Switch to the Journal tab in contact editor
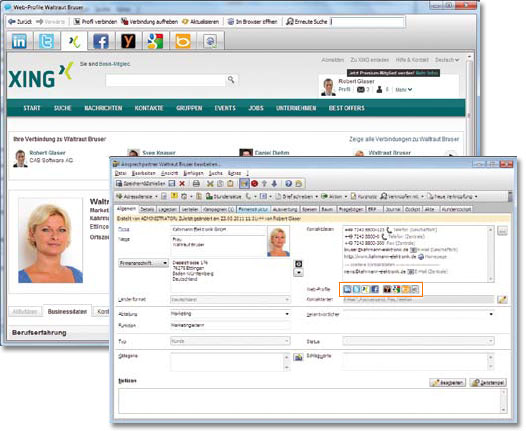The image size is (526, 431). coord(393,209)
